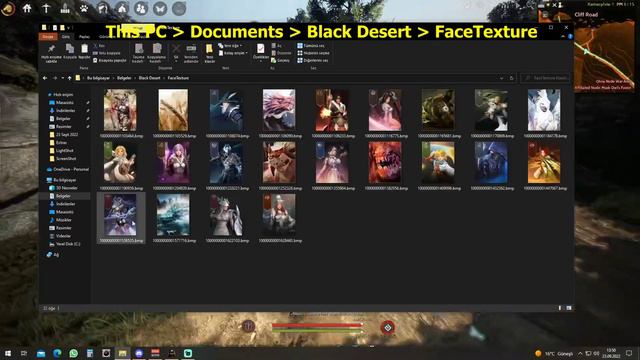Open WhatsApp from the taskbar
The height and width of the screenshot is (360, 640).
pos(73,353)
